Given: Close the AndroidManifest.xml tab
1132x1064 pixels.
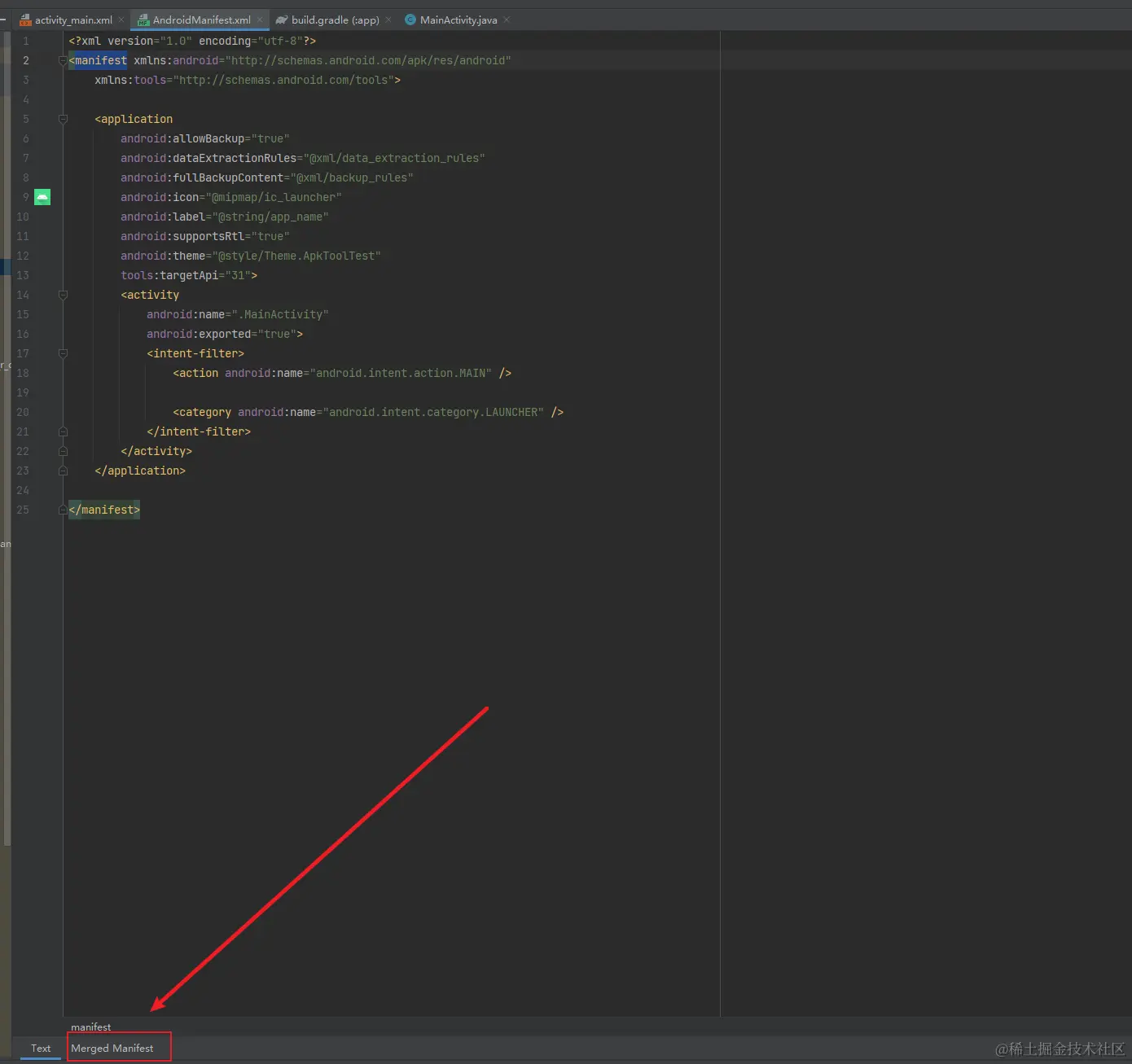Looking at the screenshot, I should pyautogui.click(x=260, y=20).
